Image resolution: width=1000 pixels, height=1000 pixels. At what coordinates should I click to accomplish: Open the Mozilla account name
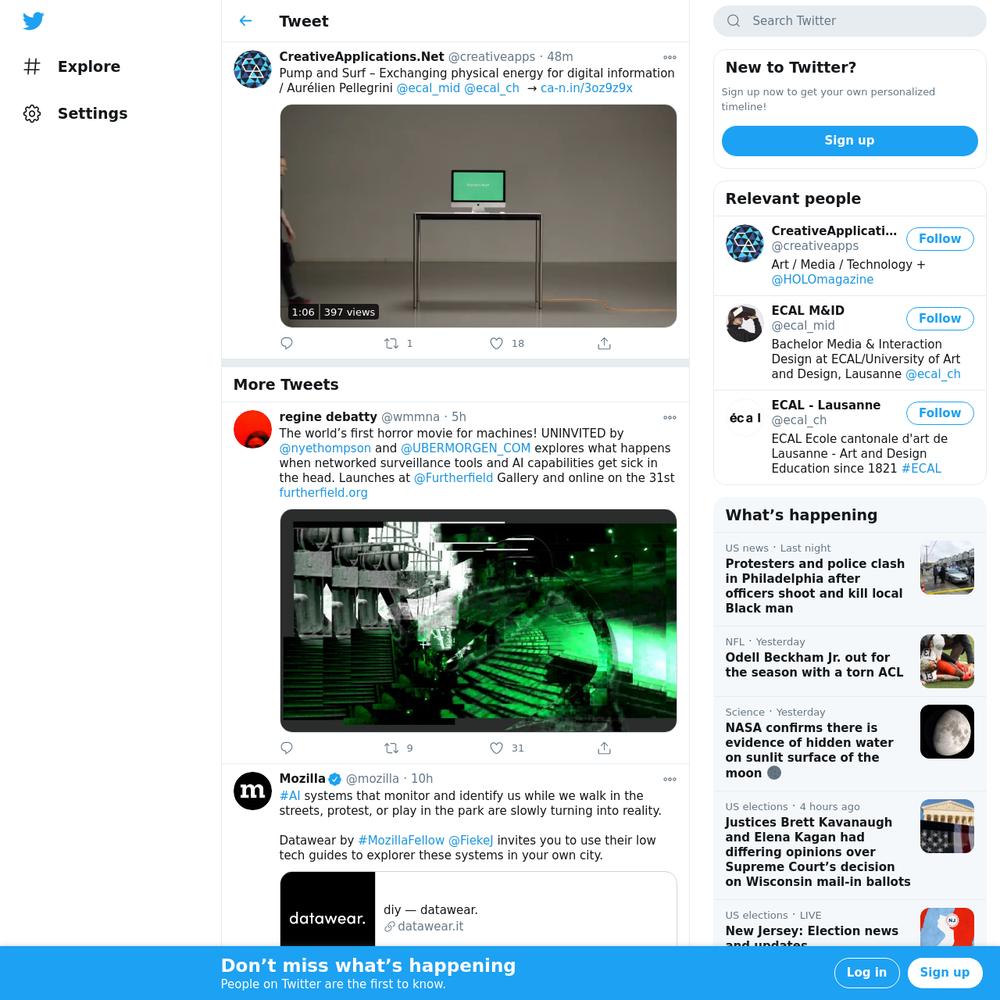tap(302, 778)
